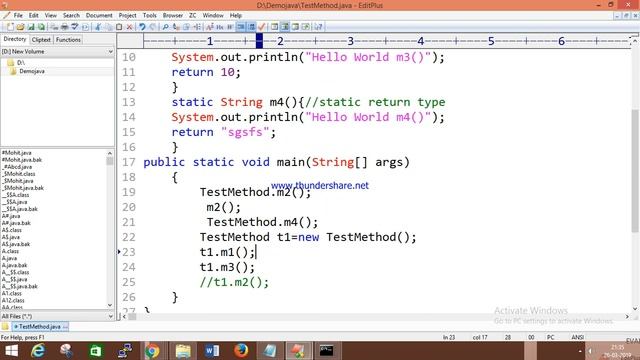Open the Window menu

[x=213, y=16]
